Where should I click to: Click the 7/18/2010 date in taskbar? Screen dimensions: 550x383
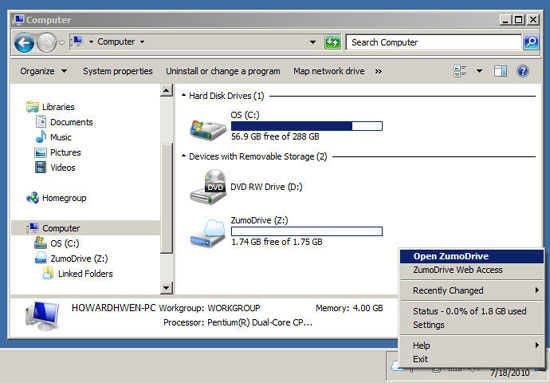tap(509, 373)
